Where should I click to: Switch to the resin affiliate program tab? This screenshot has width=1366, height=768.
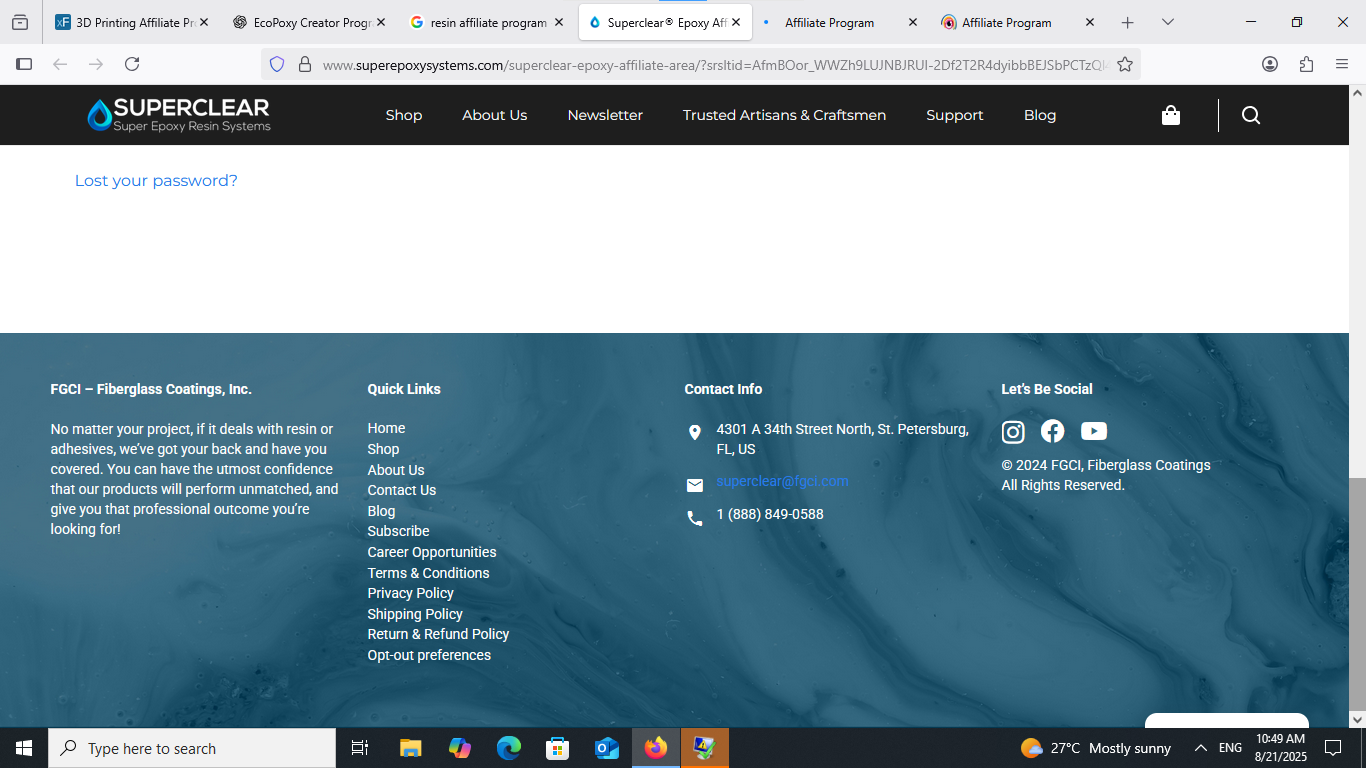tap(487, 22)
